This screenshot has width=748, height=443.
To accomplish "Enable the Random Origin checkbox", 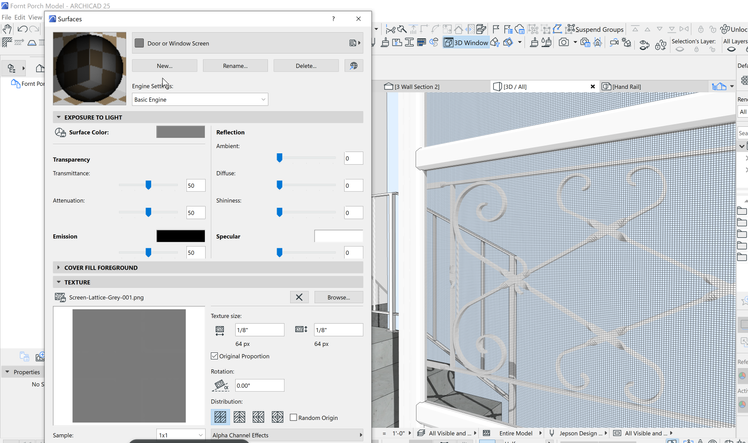I will (294, 417).
